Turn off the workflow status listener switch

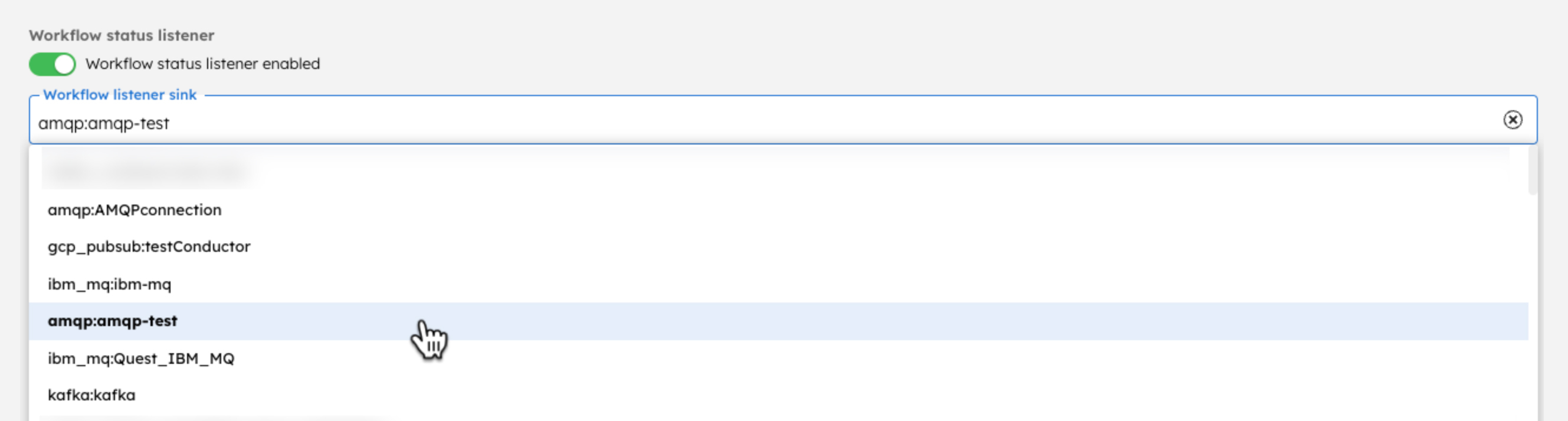pos(53,64)
